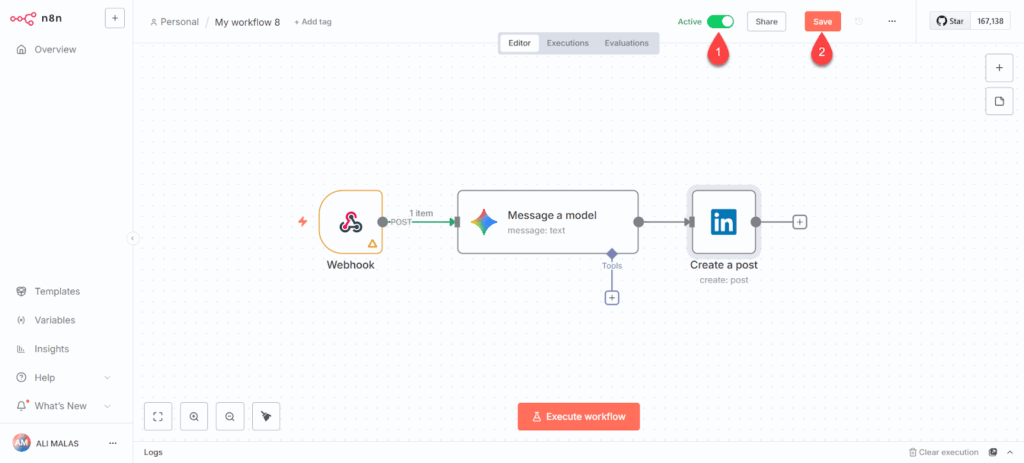
Task: Click the Variables icon
Action: tap(22, 320)
